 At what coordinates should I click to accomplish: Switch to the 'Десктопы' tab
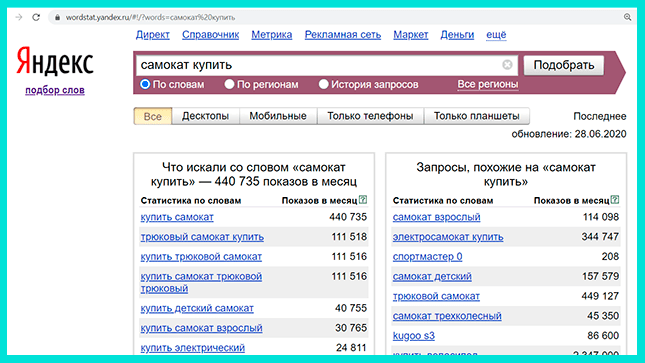pyautogui.click(x=205, y=116)
